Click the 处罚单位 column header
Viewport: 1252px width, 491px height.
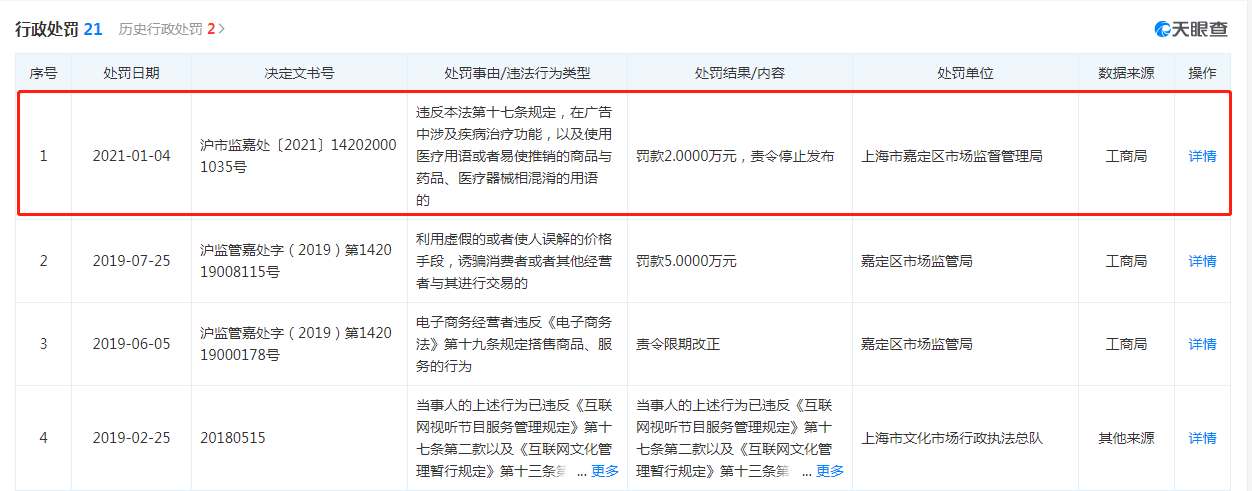coord(965,74)
